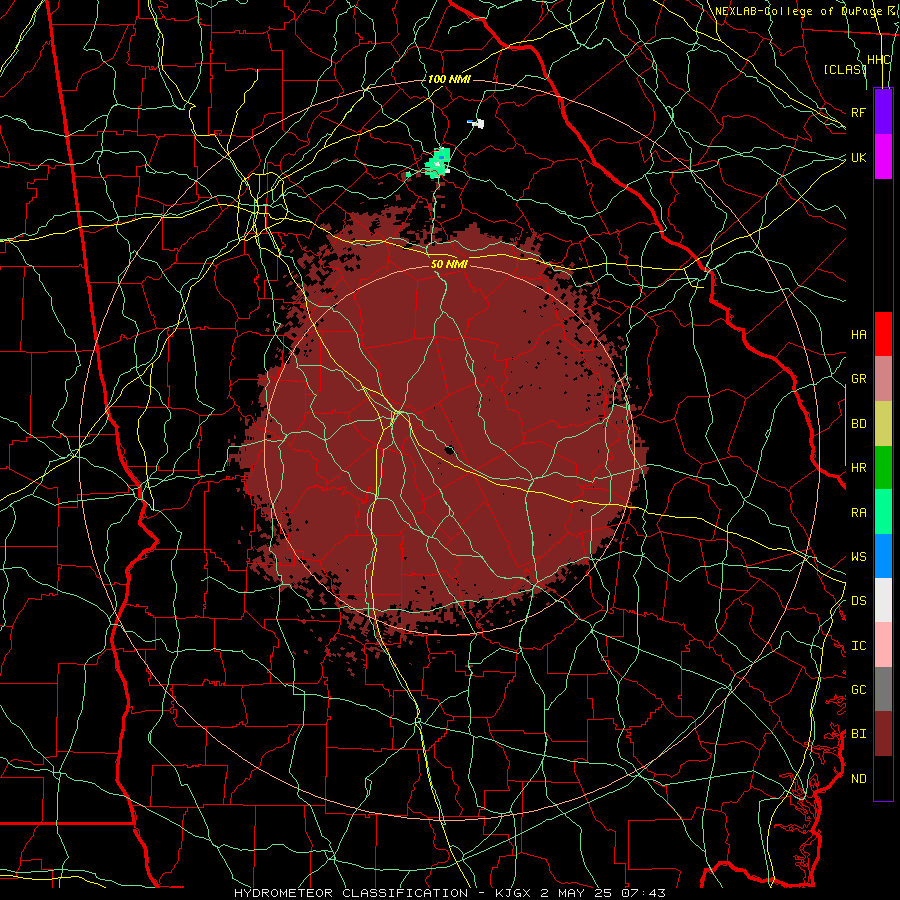Click the HHC product code text
Image resolution: width=900 pixels, height=900 pixels.
click(x=879, y=60)
